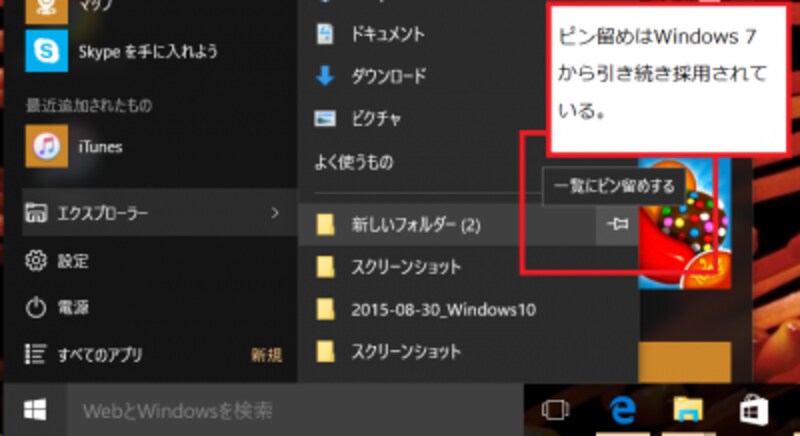This screenshot has height=436, width=800.
Task: Click the Windows Start button
Action: [x=35, y=409]
